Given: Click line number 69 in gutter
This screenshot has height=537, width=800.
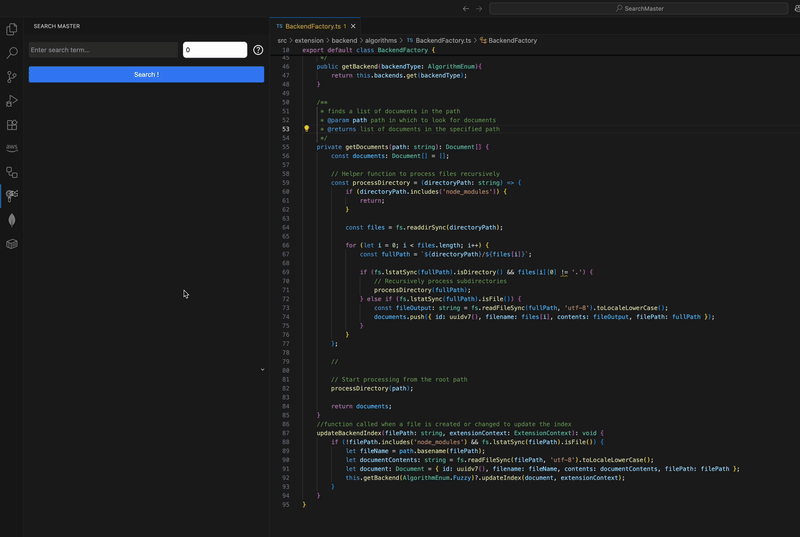Looking at the screenshot, I should (286, 272).
